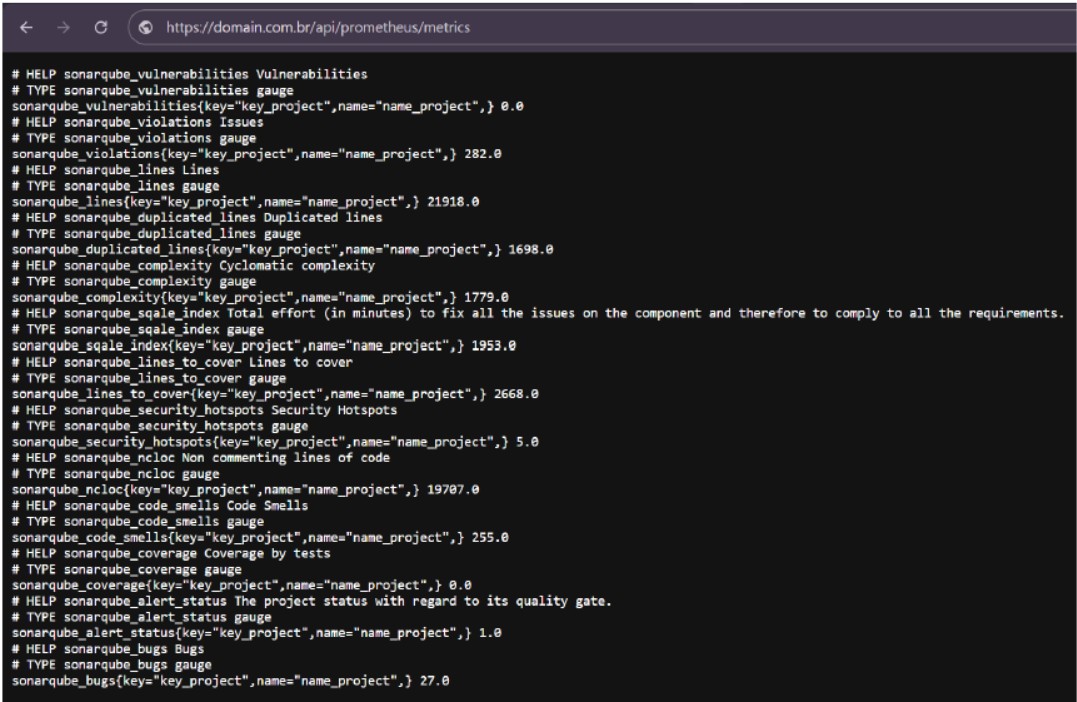Image resolution: width=1077 pixels, height=702 pixels.
Task: Click the sonarqube_coverage 0.0 metric line
Action: tap(241, 585)
